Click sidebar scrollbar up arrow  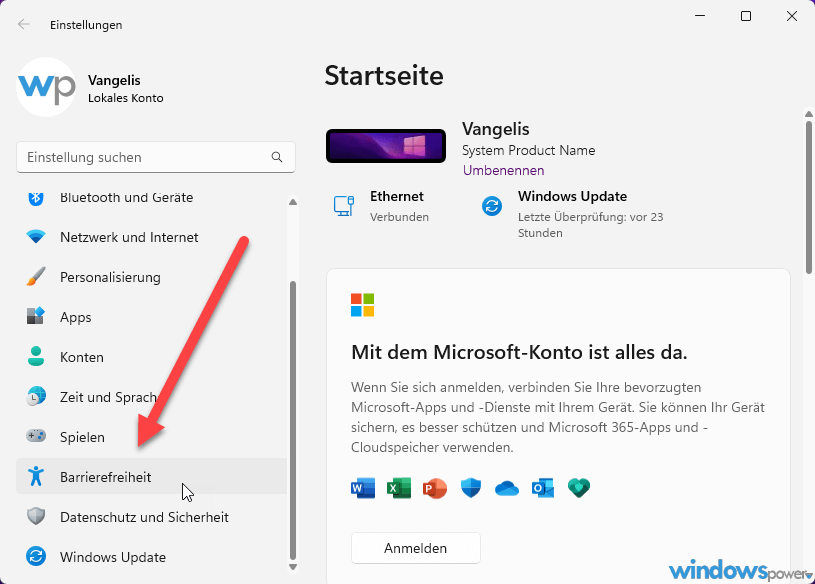tap(293, 202)
